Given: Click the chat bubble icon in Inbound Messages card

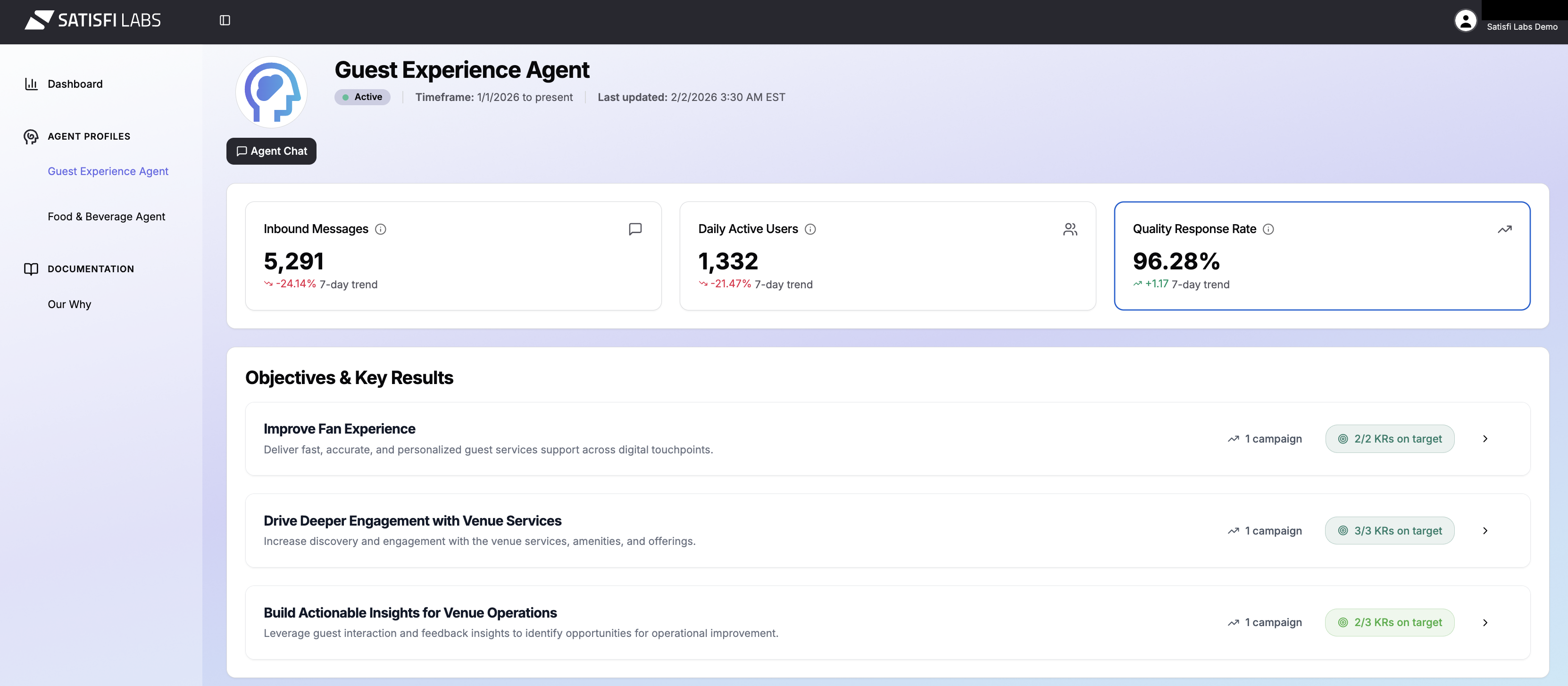Looking at the screenshot, I should [x=634, y=229].
